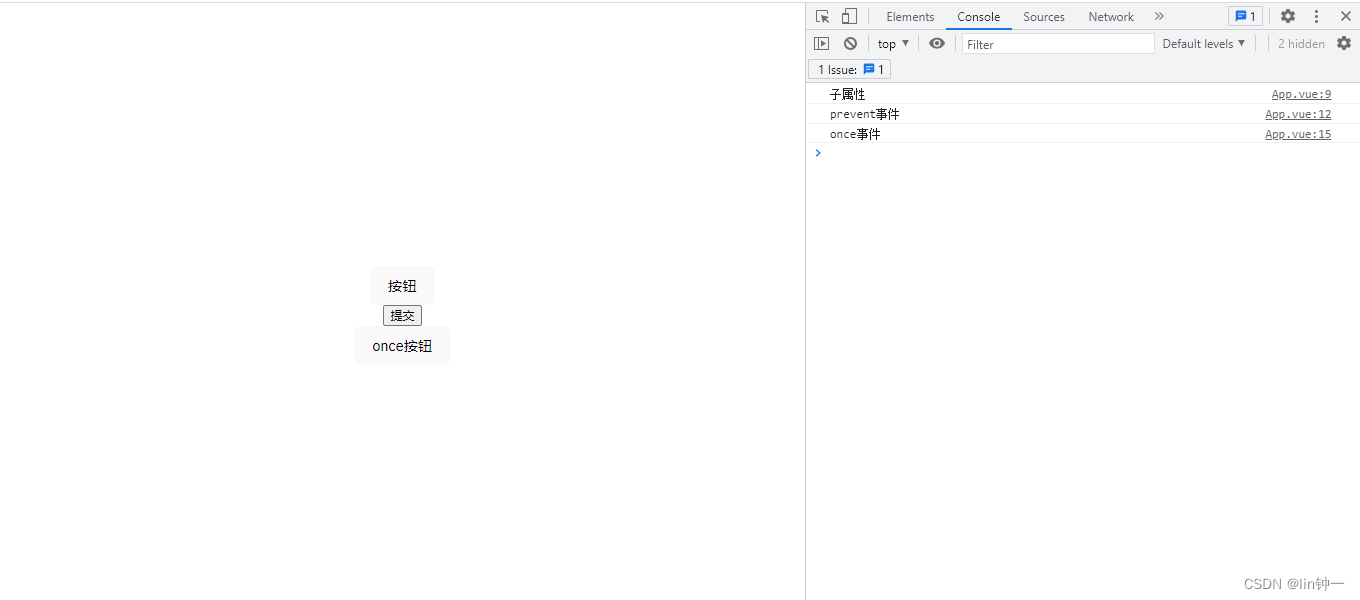Click the 1 Issue button
This screenshot has height=600, width=1360.
pyautogui.click(x=850, y=70)
